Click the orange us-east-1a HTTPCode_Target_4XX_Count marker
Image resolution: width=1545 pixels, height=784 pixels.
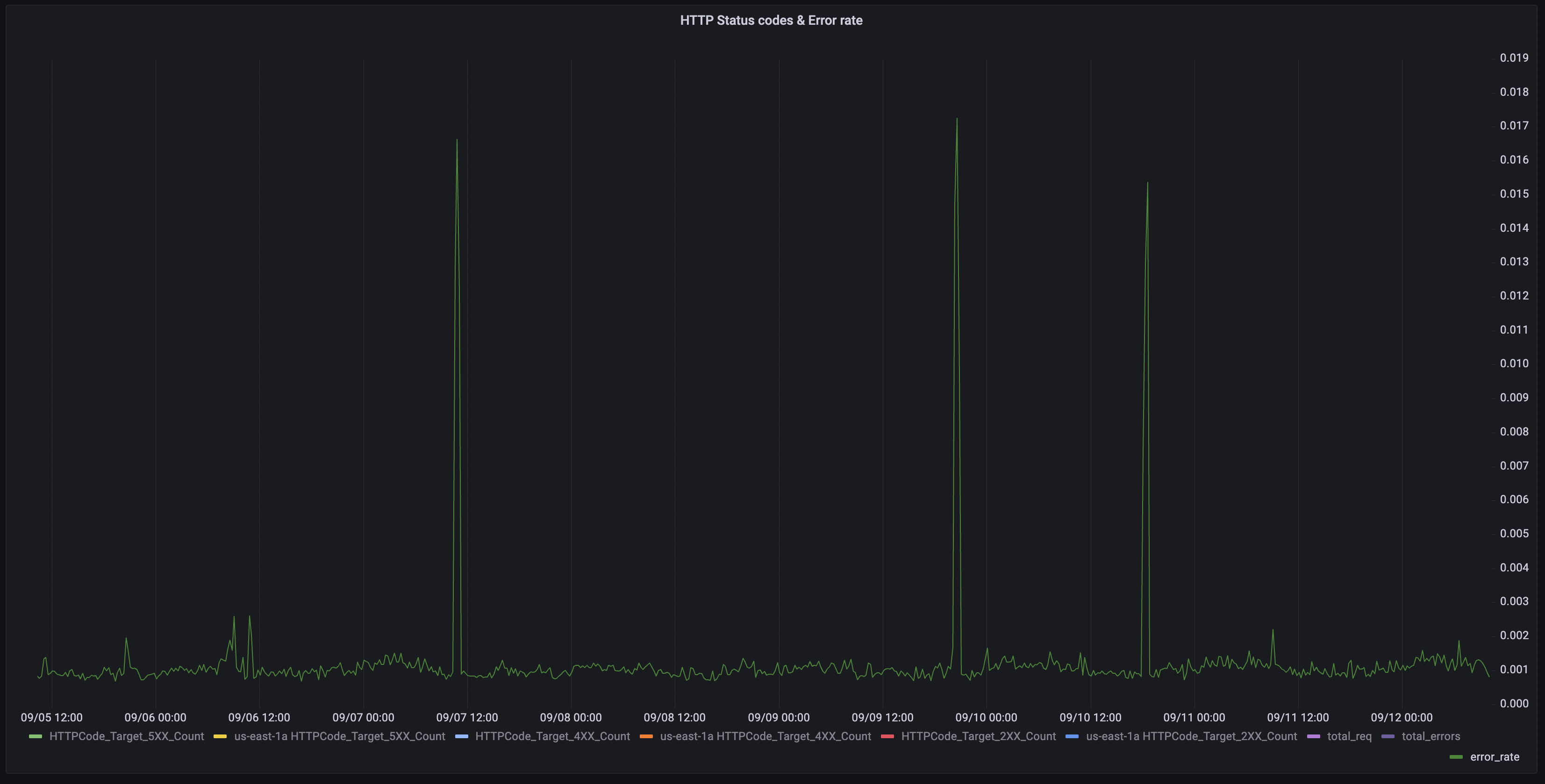click(x=646, y=736)
